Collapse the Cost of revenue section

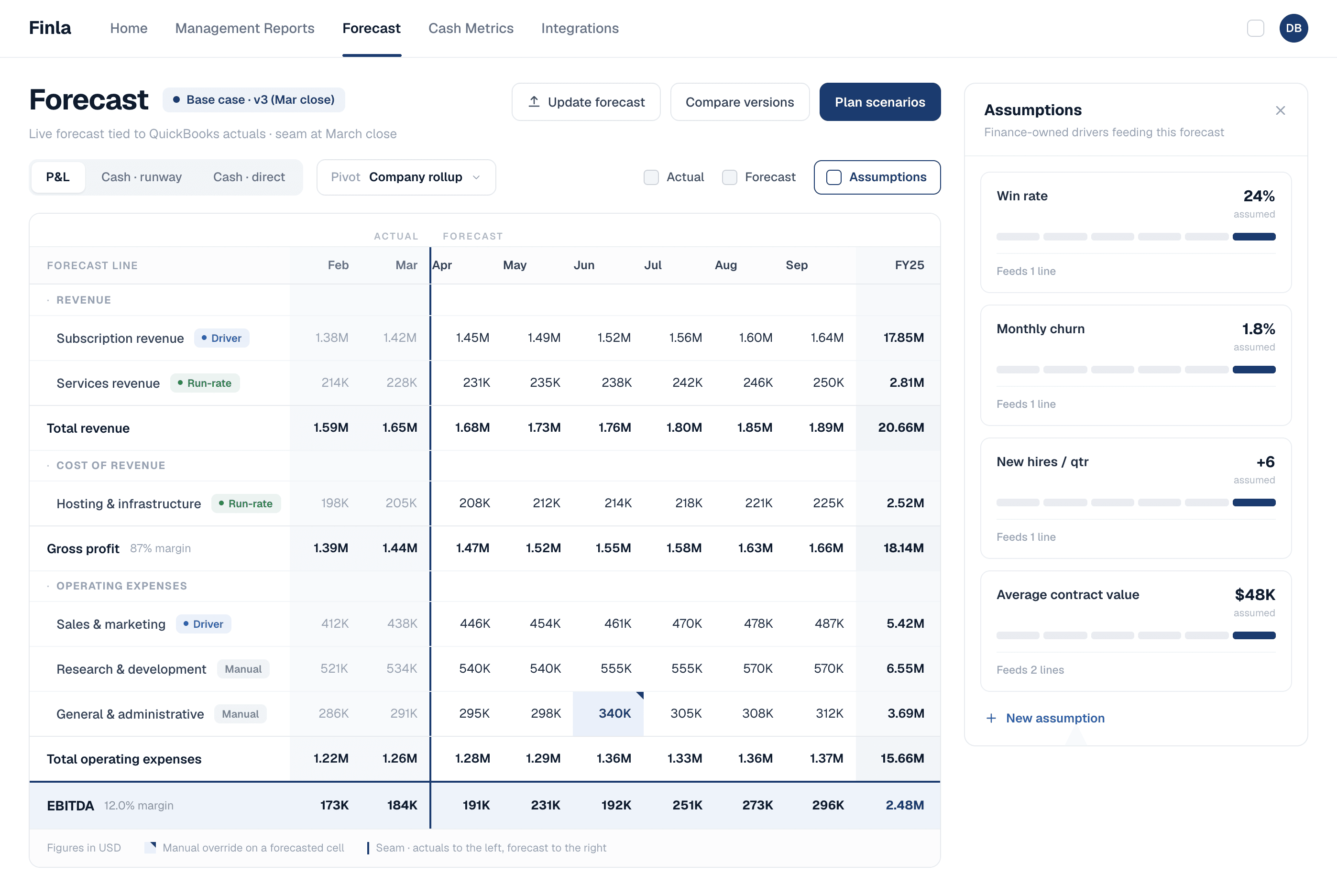point(48,466)
